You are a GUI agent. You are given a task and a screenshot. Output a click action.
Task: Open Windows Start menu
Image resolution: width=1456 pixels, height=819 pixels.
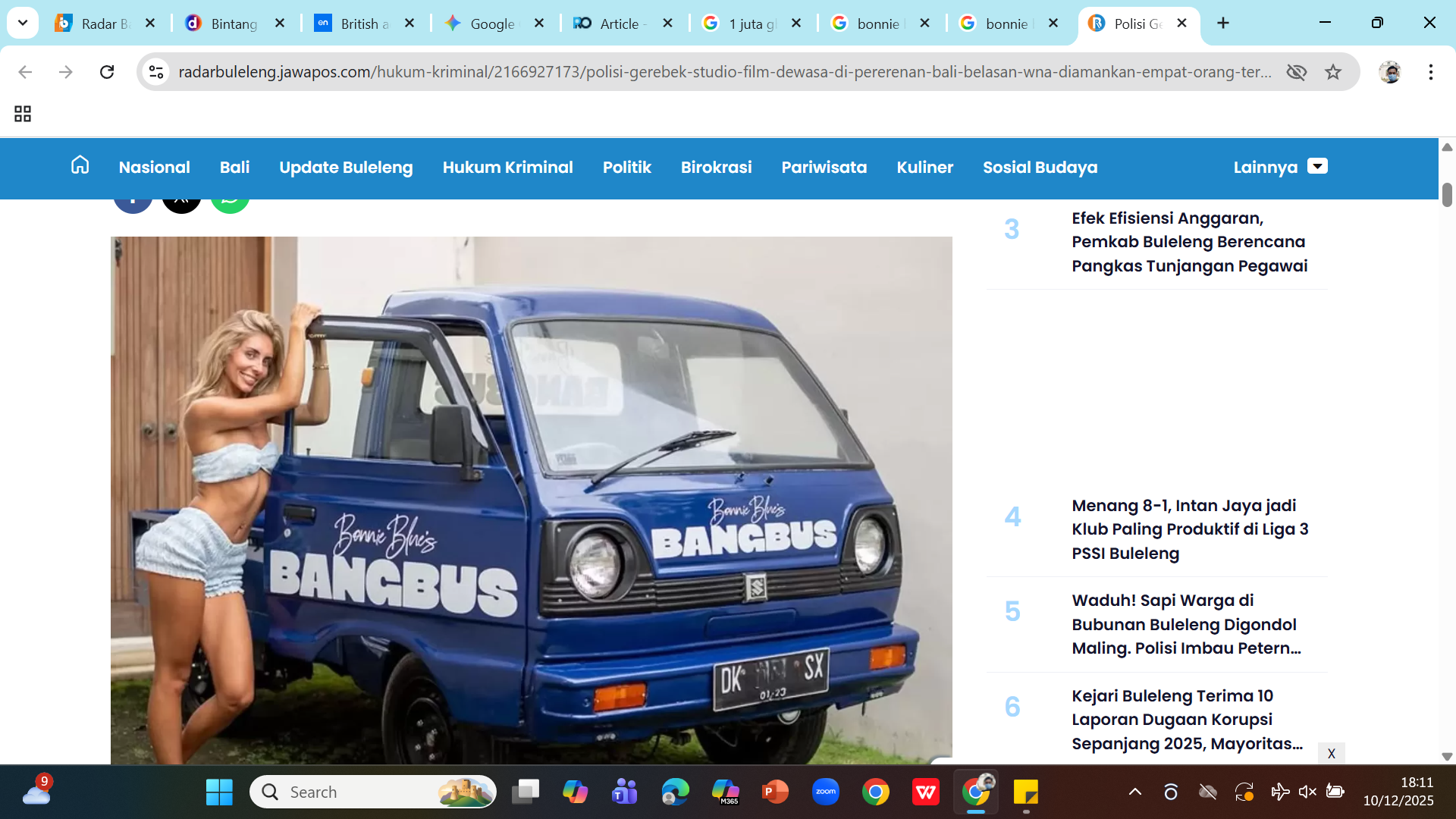[x=219, y=792]
